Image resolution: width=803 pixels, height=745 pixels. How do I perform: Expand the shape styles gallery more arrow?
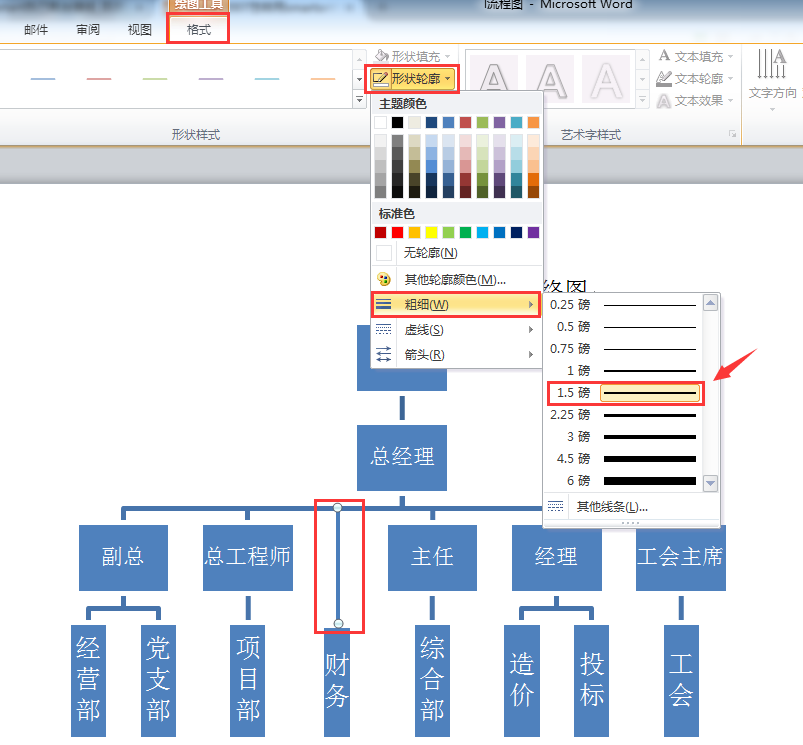(x=360, y=99)
